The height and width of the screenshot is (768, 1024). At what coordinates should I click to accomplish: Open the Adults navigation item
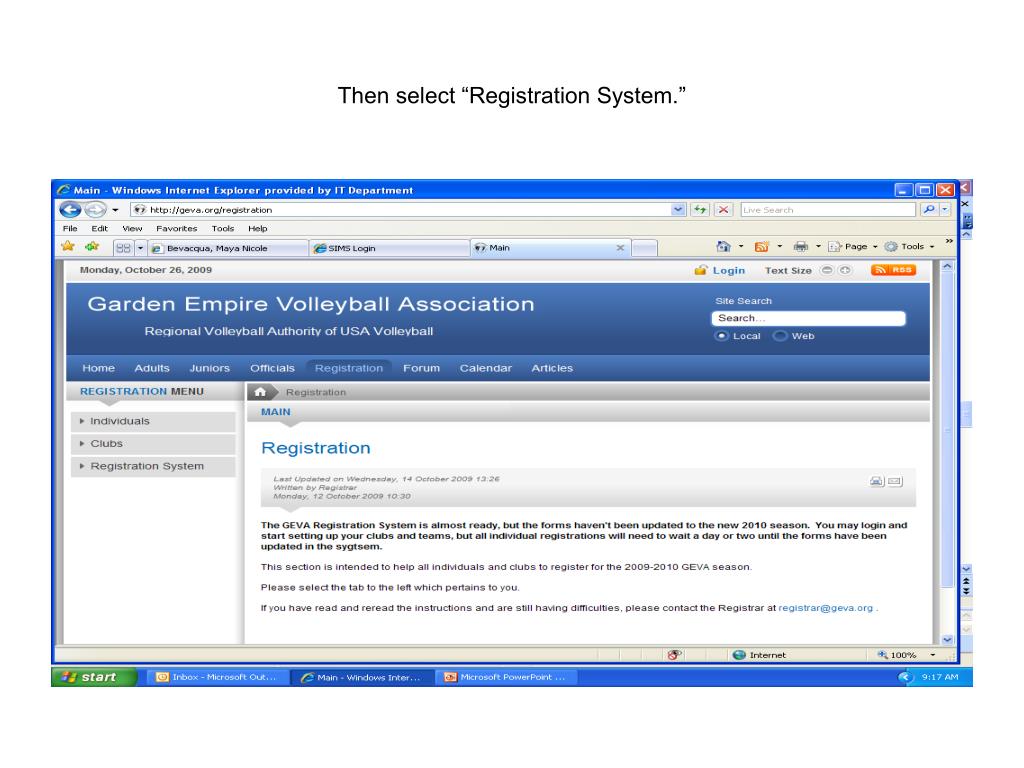[x=152, y=368]
